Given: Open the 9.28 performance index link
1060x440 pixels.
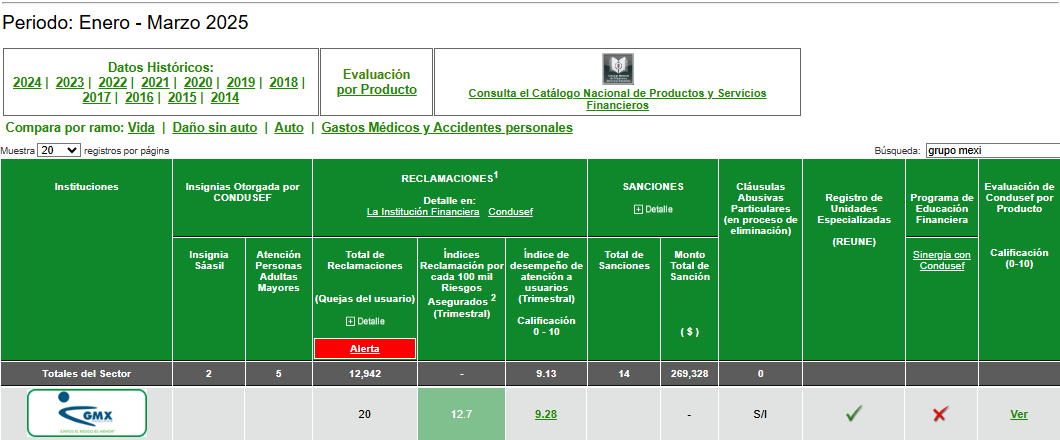Looking at the screenshot, I should (x=546, y=414).
